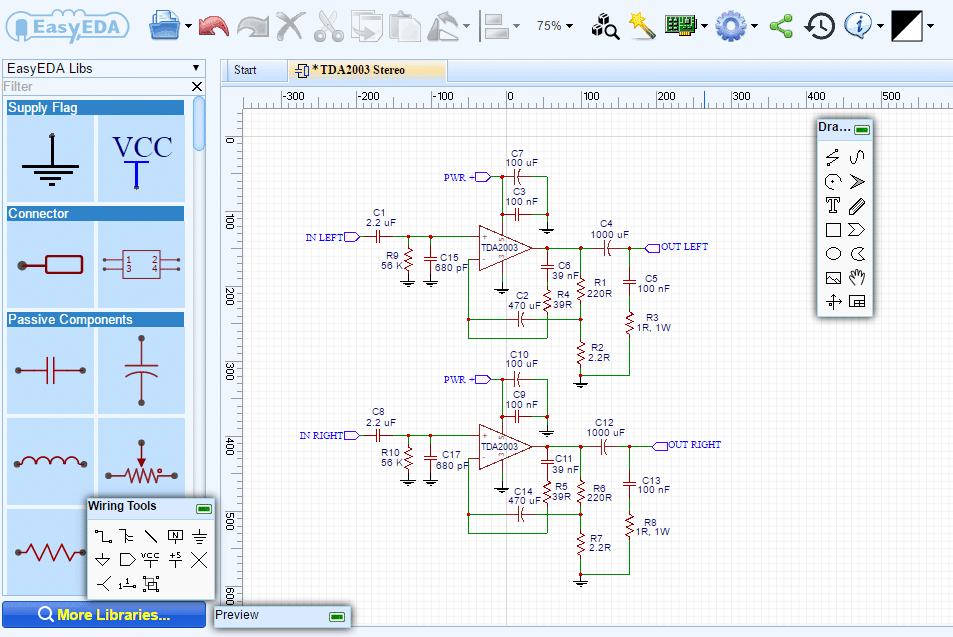Expand the align tools dropdown arrow

[x=517, y=26]
